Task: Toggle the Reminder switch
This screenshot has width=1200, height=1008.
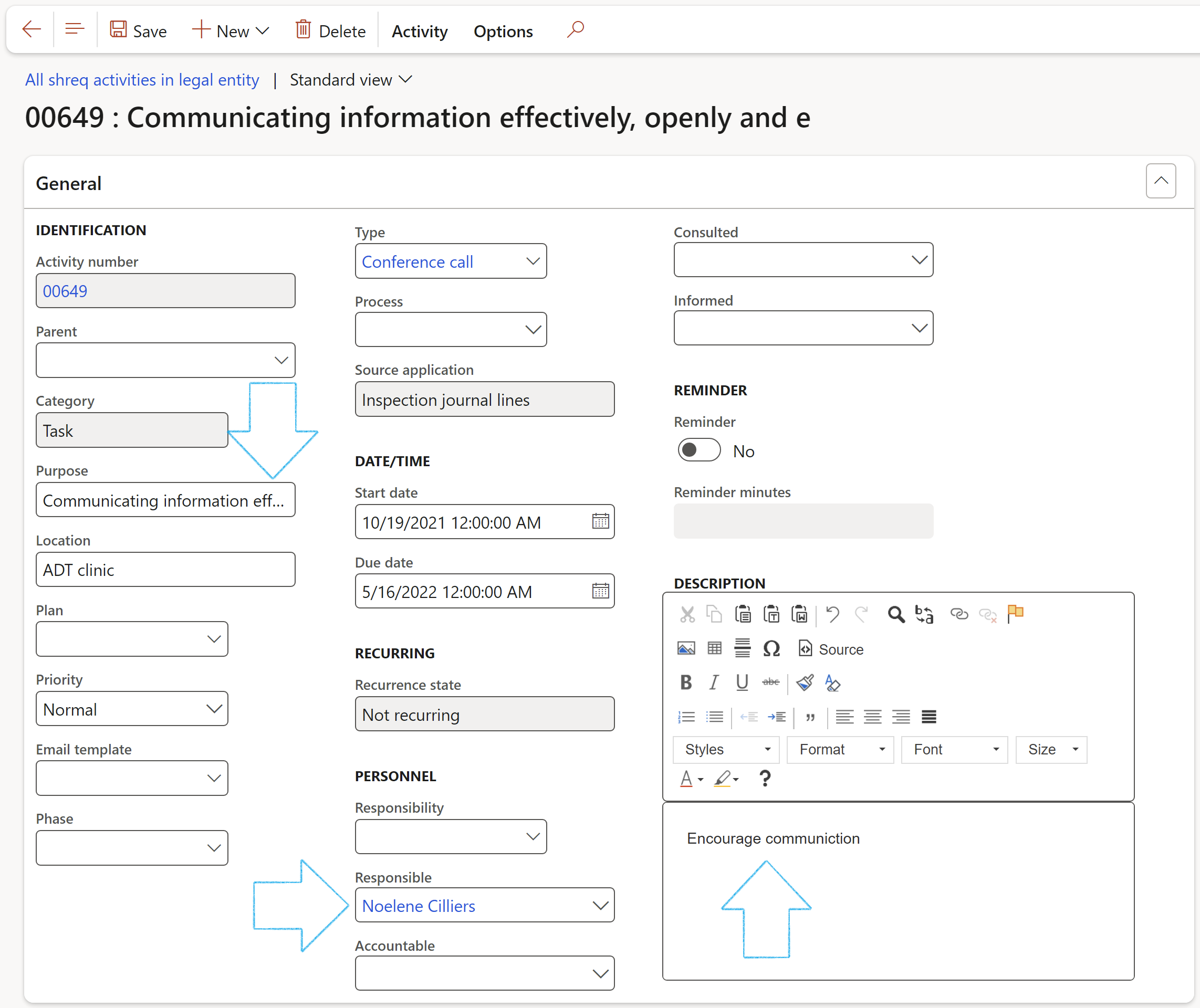Action: pyautogui.click(x=699, y=450)
